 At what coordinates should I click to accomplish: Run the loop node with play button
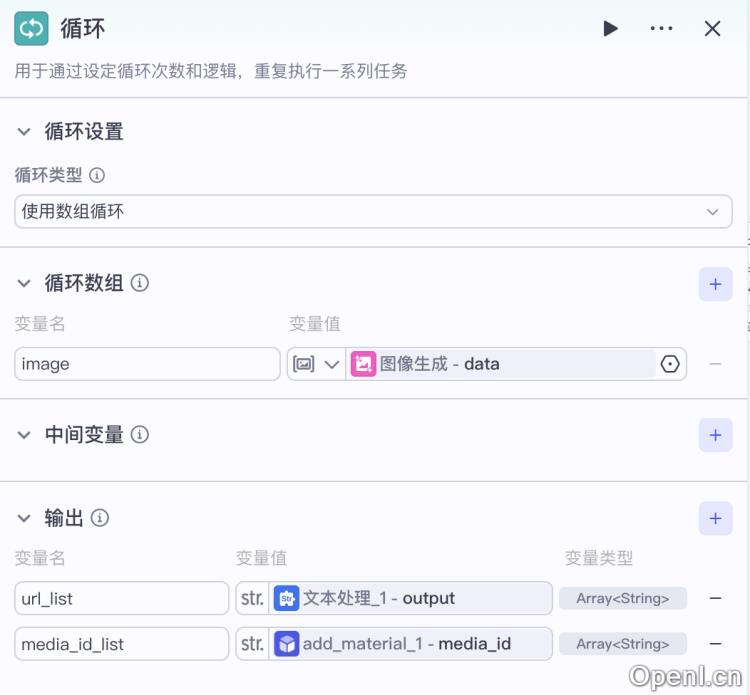(610, 29)
